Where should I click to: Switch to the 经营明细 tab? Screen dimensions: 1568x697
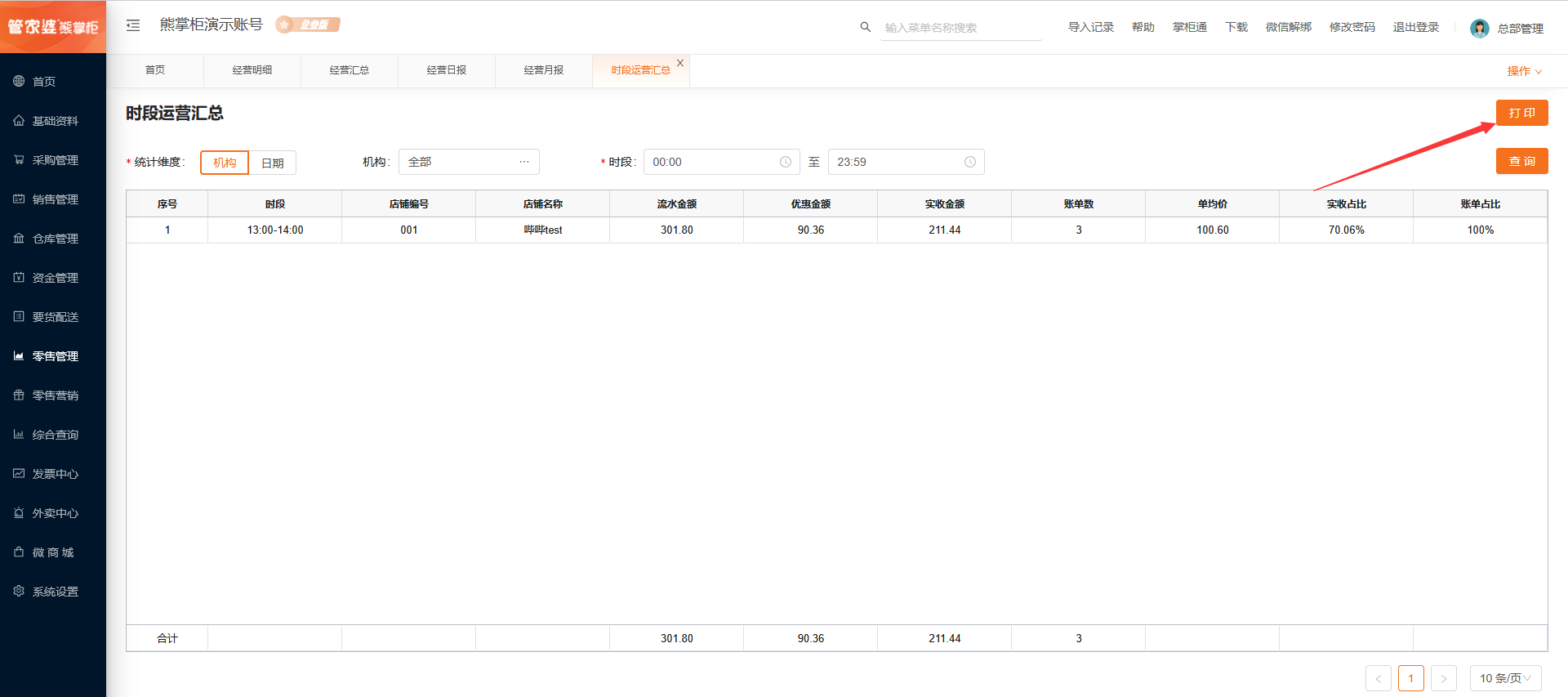252,70
